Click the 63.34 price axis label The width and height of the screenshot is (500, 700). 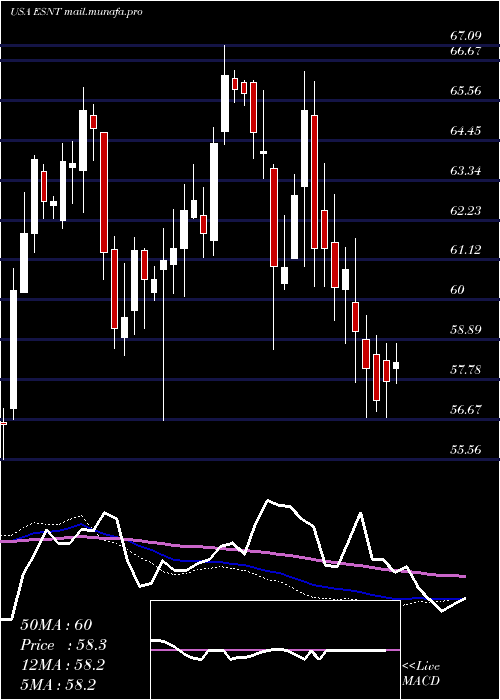[x=466, y=171]
